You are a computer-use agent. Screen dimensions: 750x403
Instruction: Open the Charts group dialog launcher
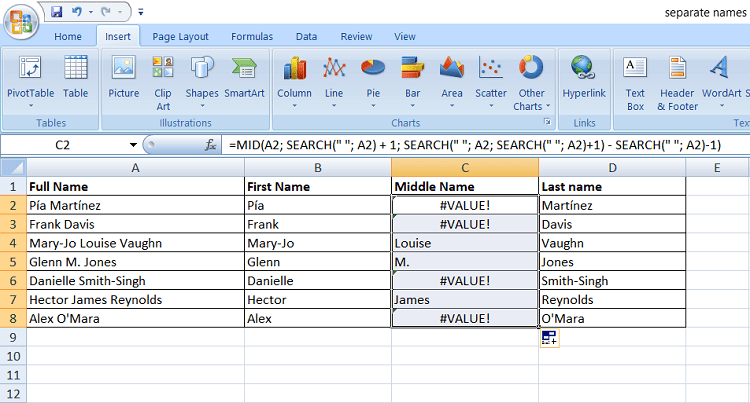click(x=547, y=123)
